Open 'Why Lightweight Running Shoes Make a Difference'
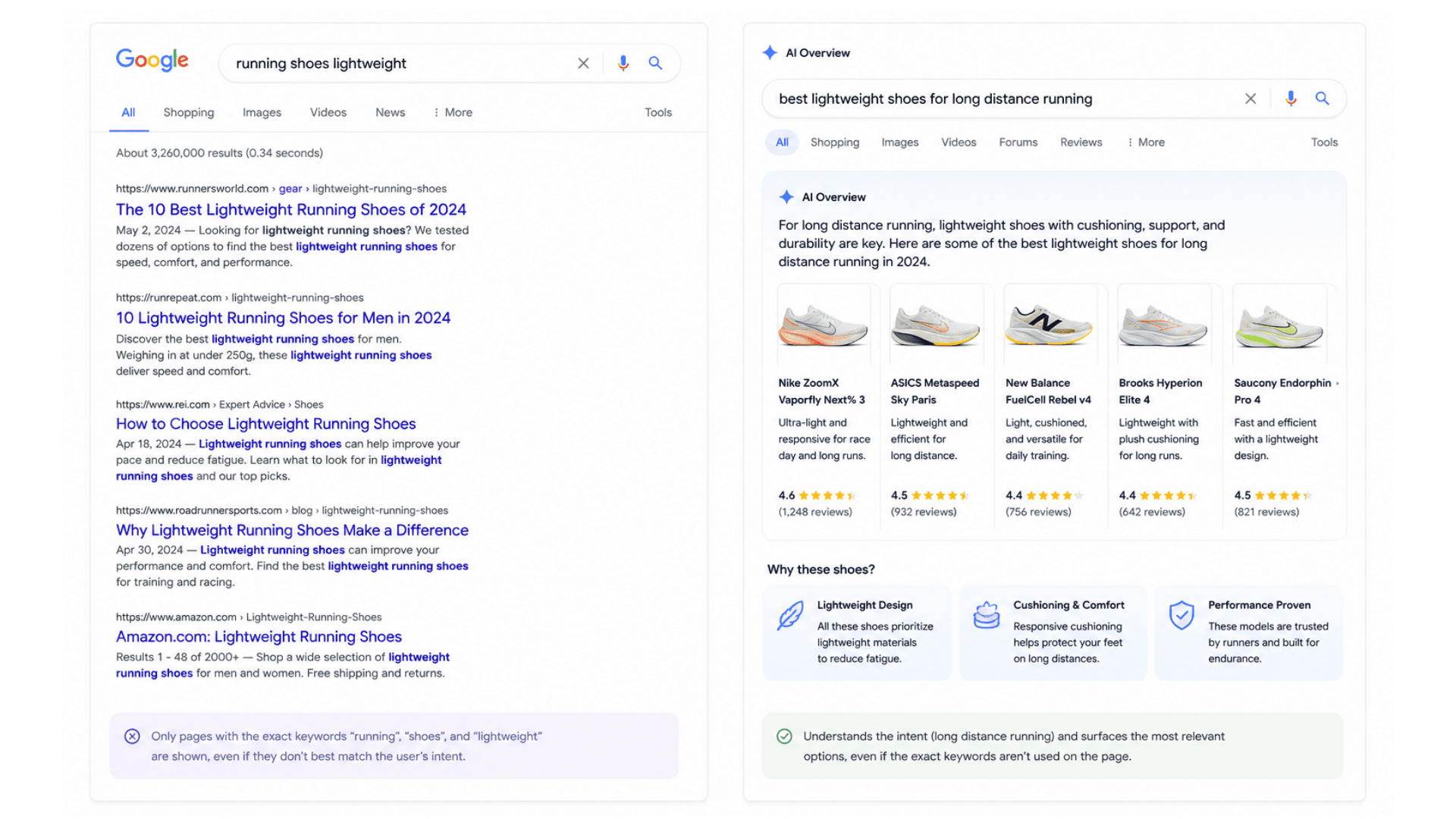Viewport: 1456px width, 819px height. (292, 530)
